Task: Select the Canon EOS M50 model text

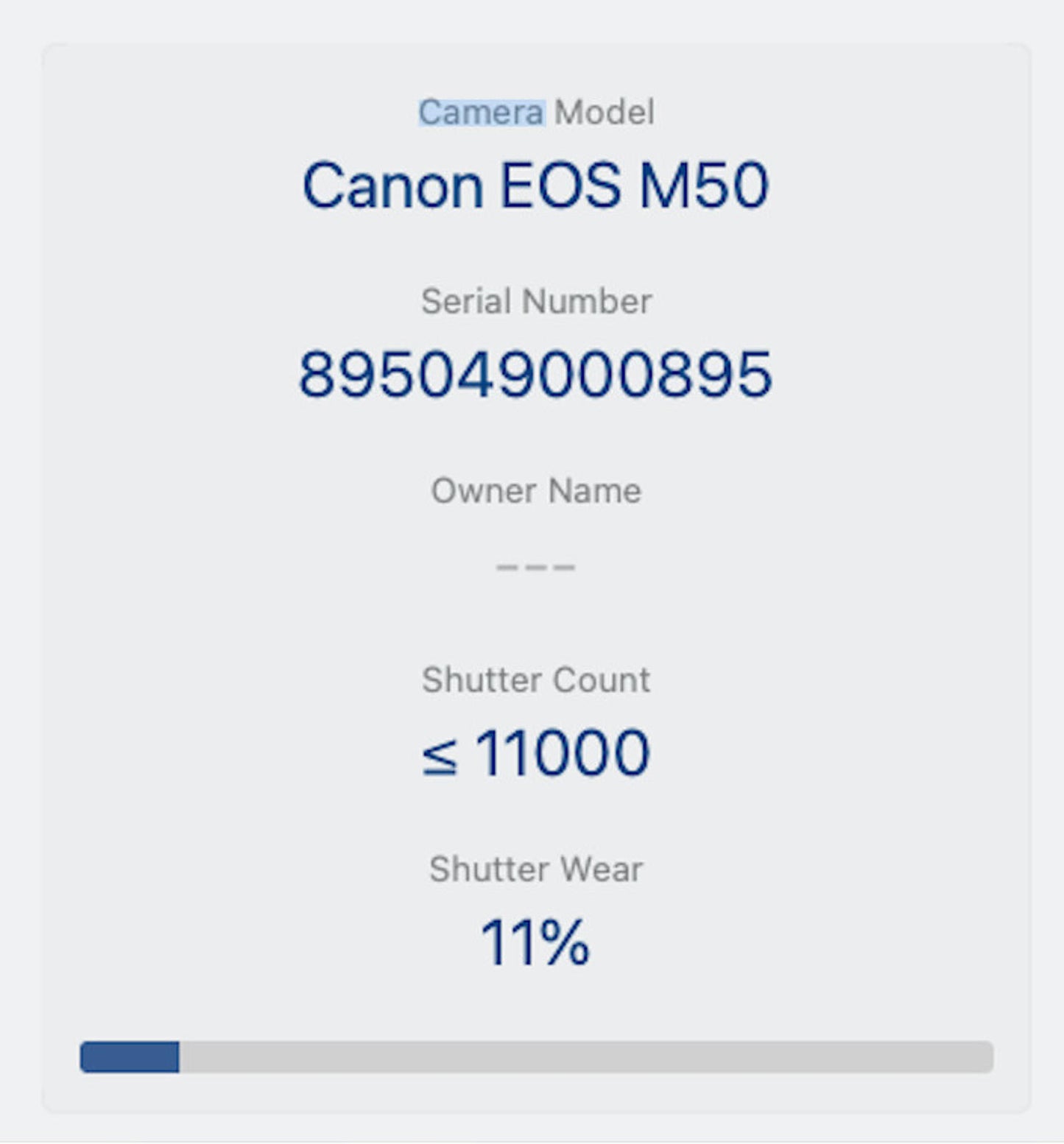Action: point(535,186)
